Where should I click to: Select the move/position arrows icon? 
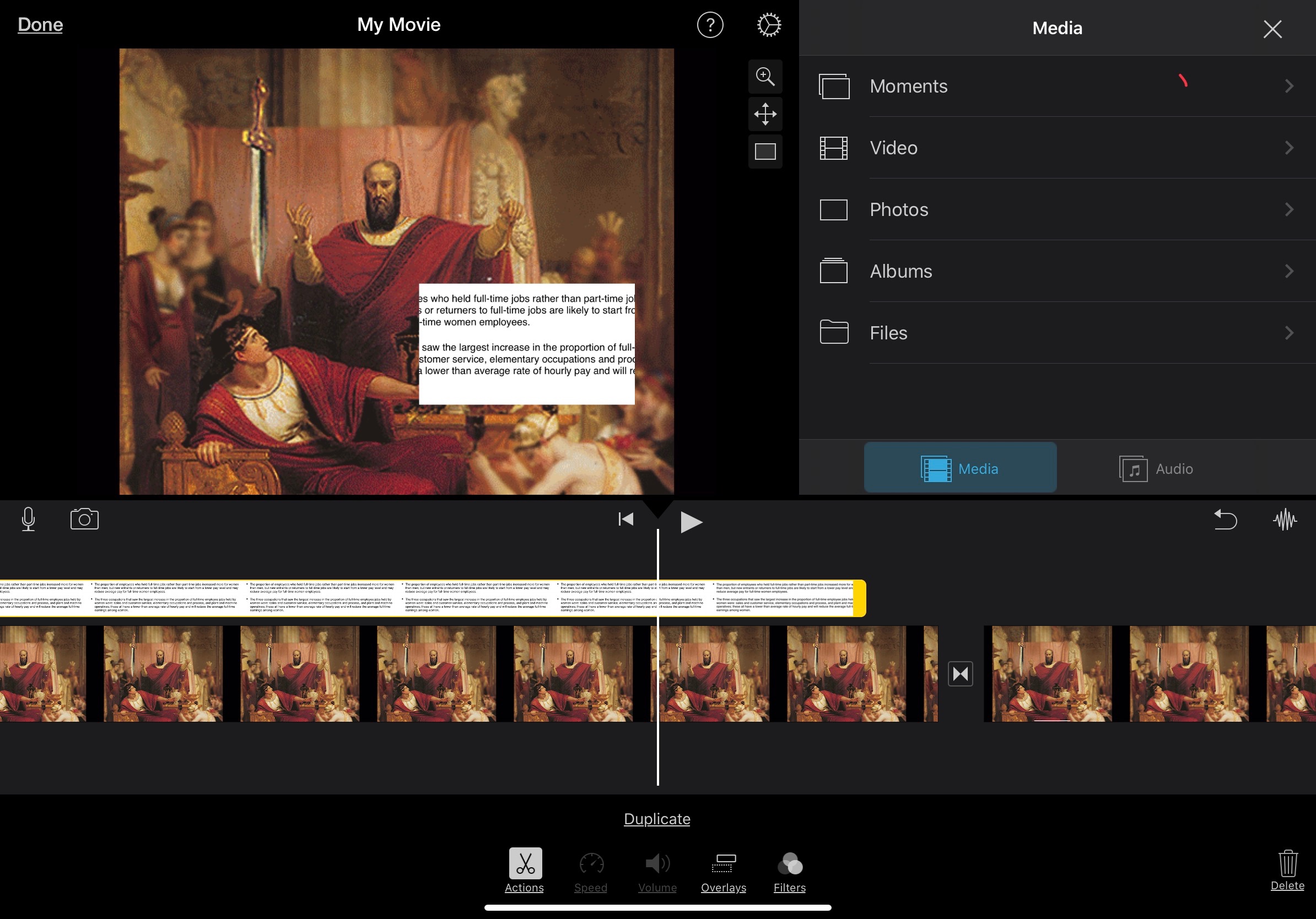(x=764, y=114)
